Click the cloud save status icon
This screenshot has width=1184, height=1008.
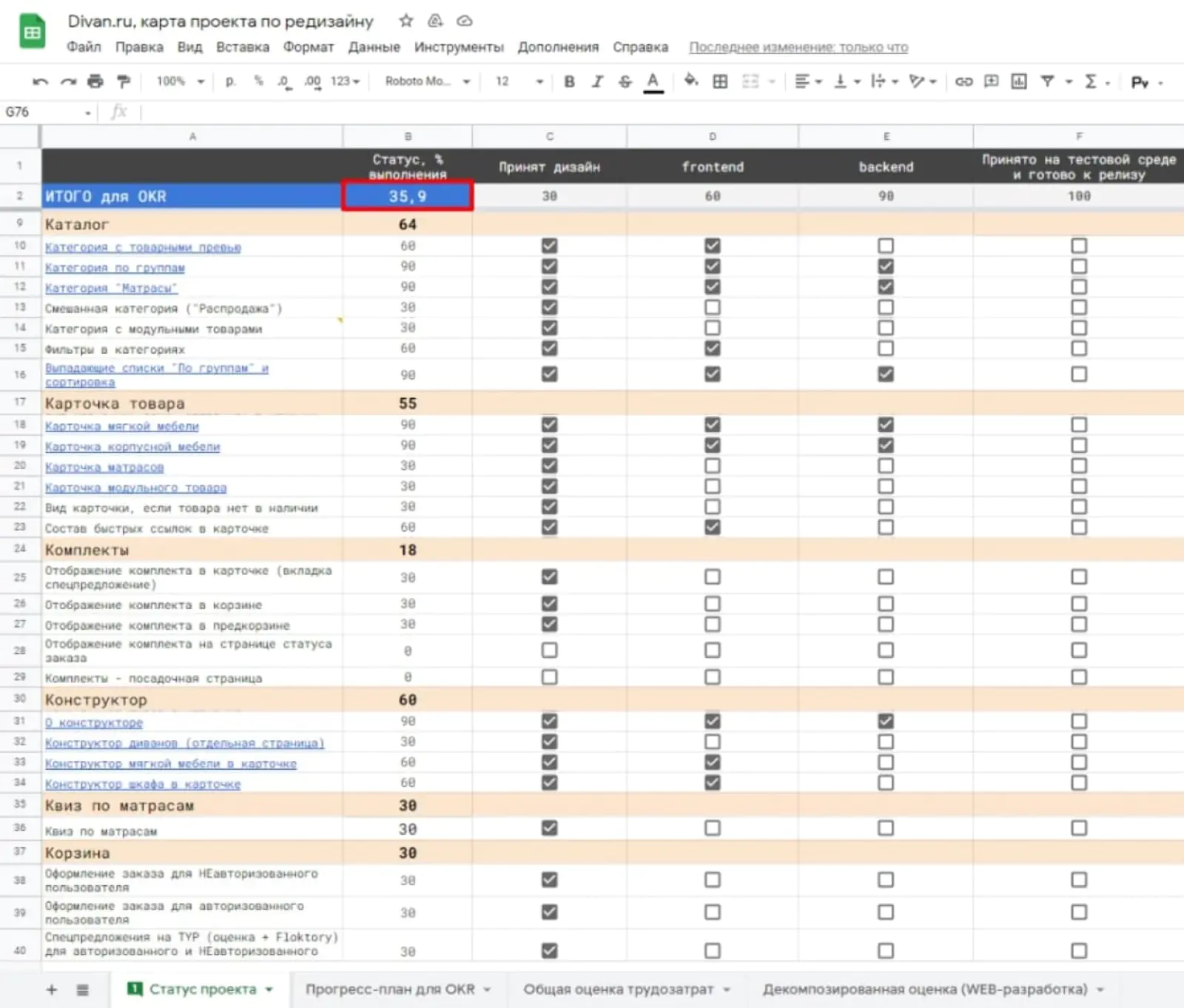(464, 21)
